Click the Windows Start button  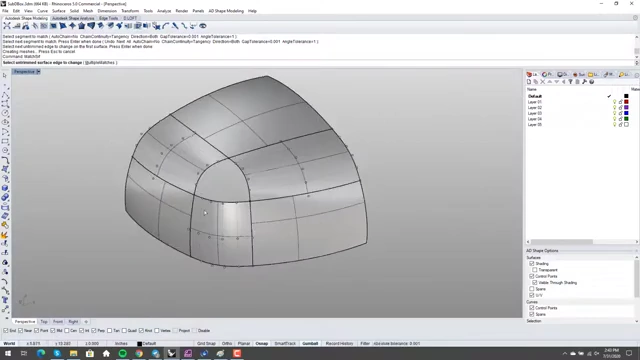(x=8, y=353)
